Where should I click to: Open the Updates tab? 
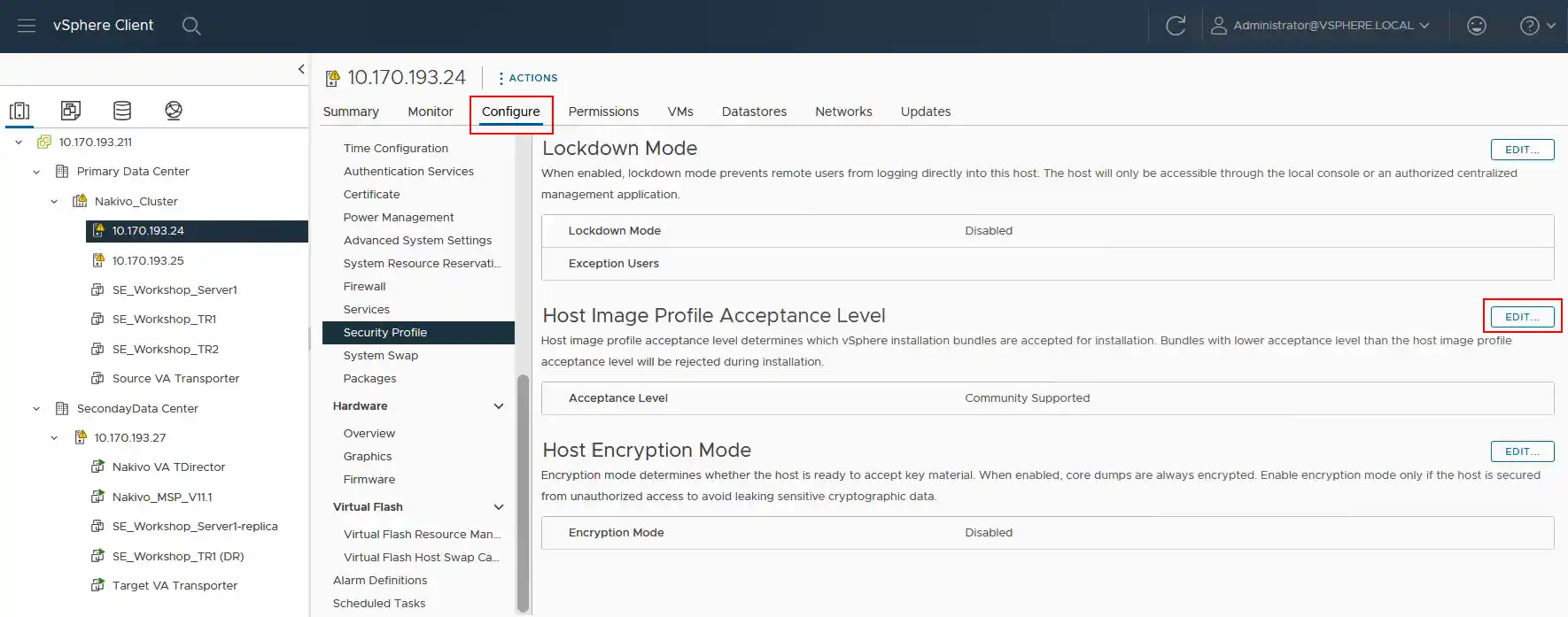pyautogui.click(x=926, y=112)
